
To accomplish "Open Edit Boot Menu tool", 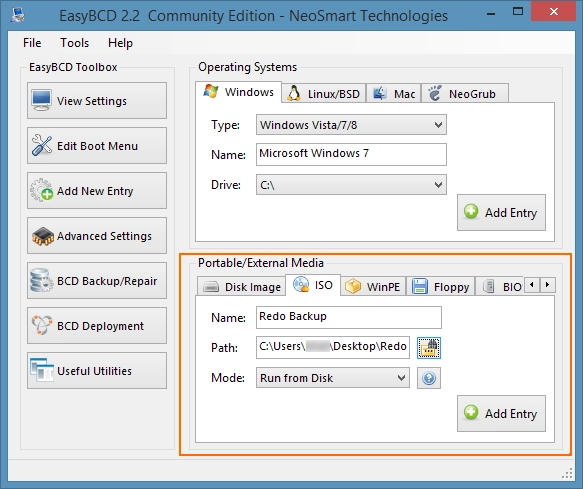I will 97,146.
